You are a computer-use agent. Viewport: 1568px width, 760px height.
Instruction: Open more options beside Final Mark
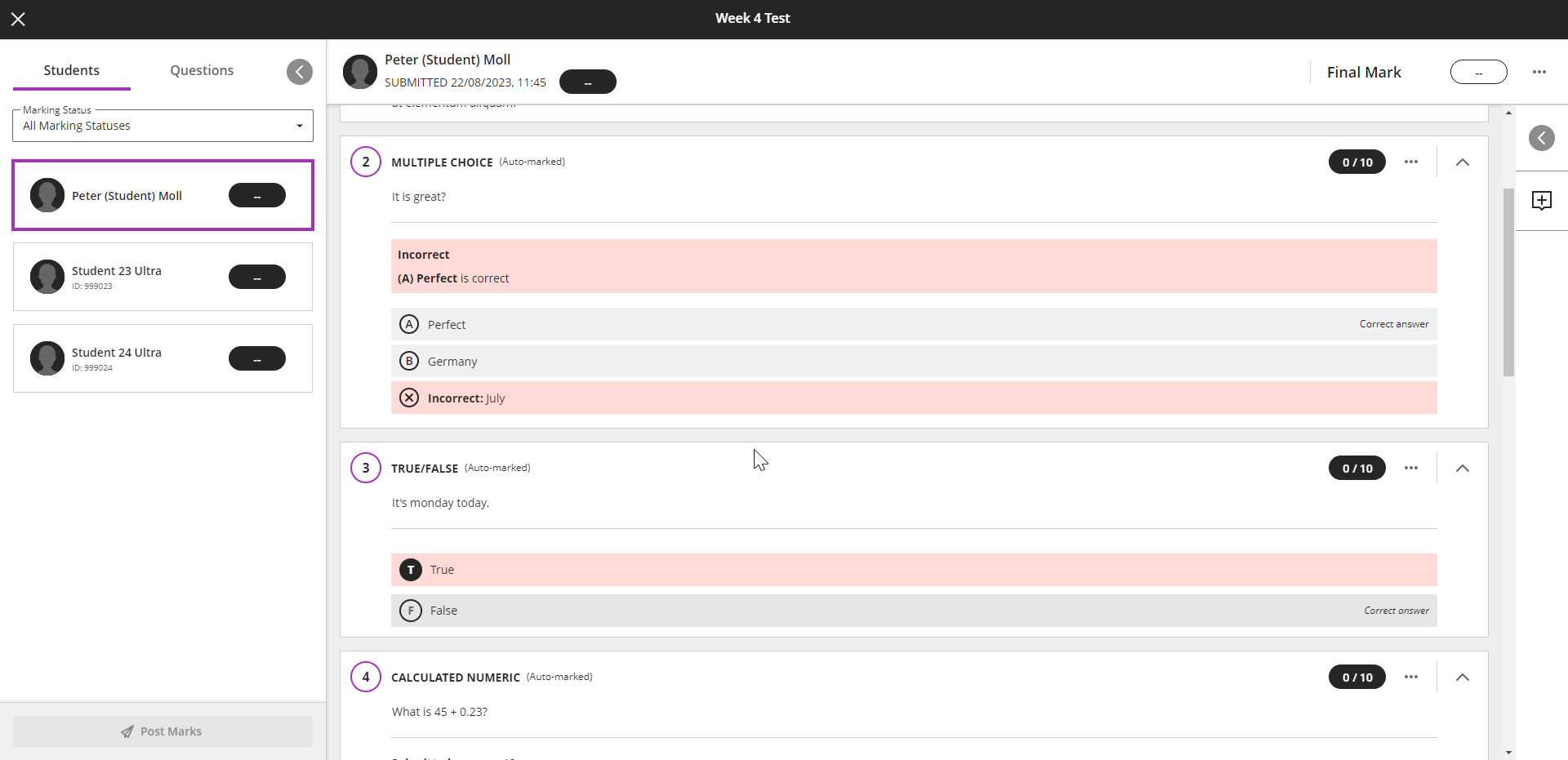point(1539,72)
